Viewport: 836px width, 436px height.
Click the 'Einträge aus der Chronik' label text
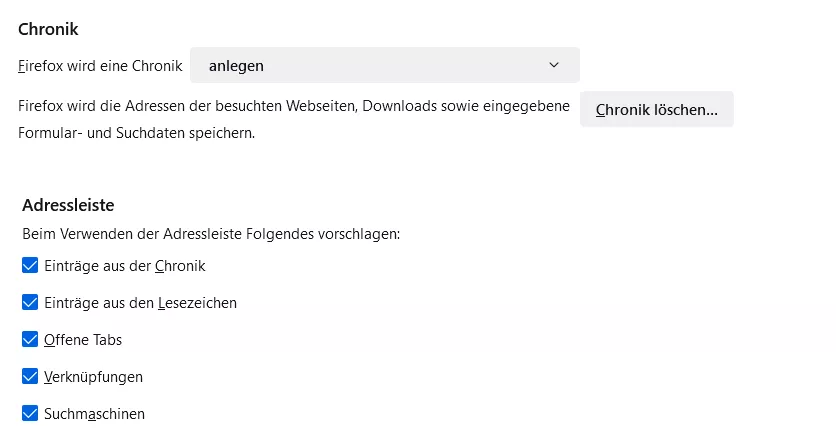[125, 266]
